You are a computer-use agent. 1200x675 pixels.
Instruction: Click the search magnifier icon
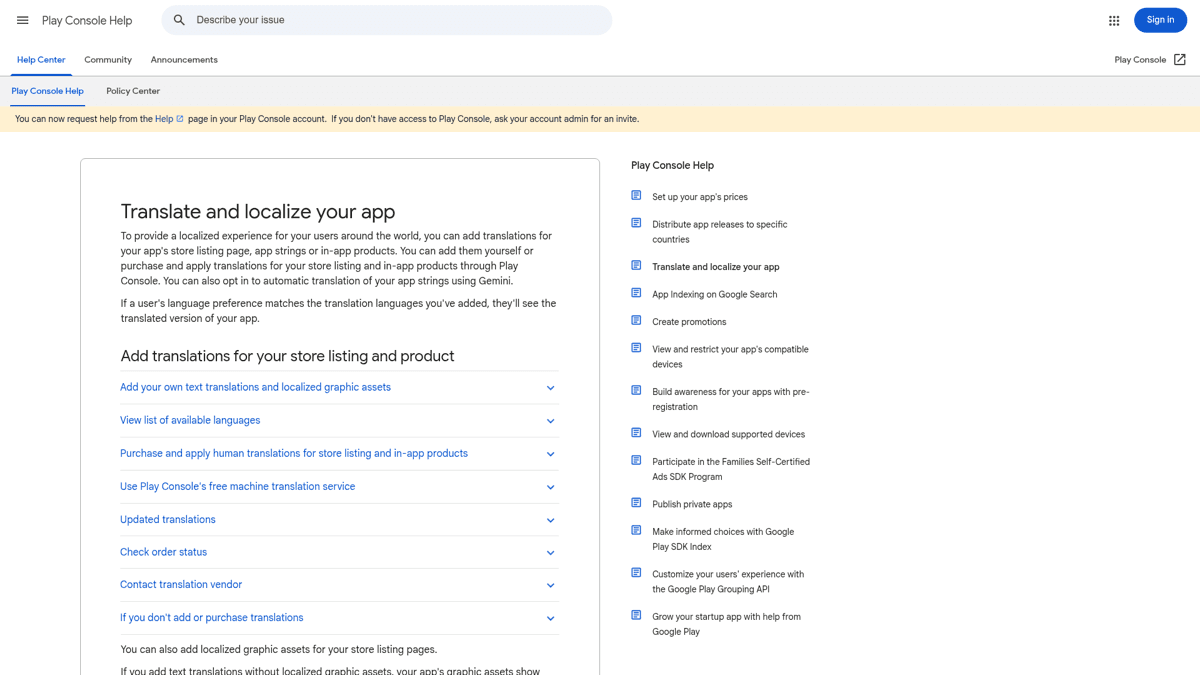179,20
